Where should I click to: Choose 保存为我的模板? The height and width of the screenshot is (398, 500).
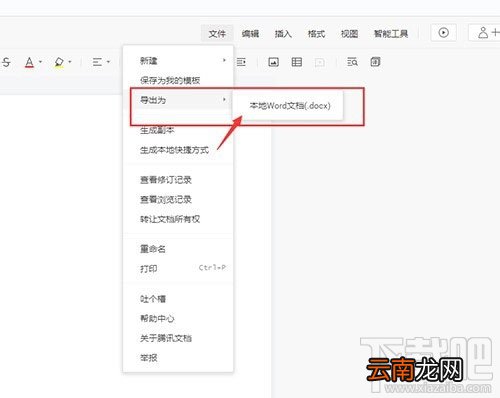(170, 80)
